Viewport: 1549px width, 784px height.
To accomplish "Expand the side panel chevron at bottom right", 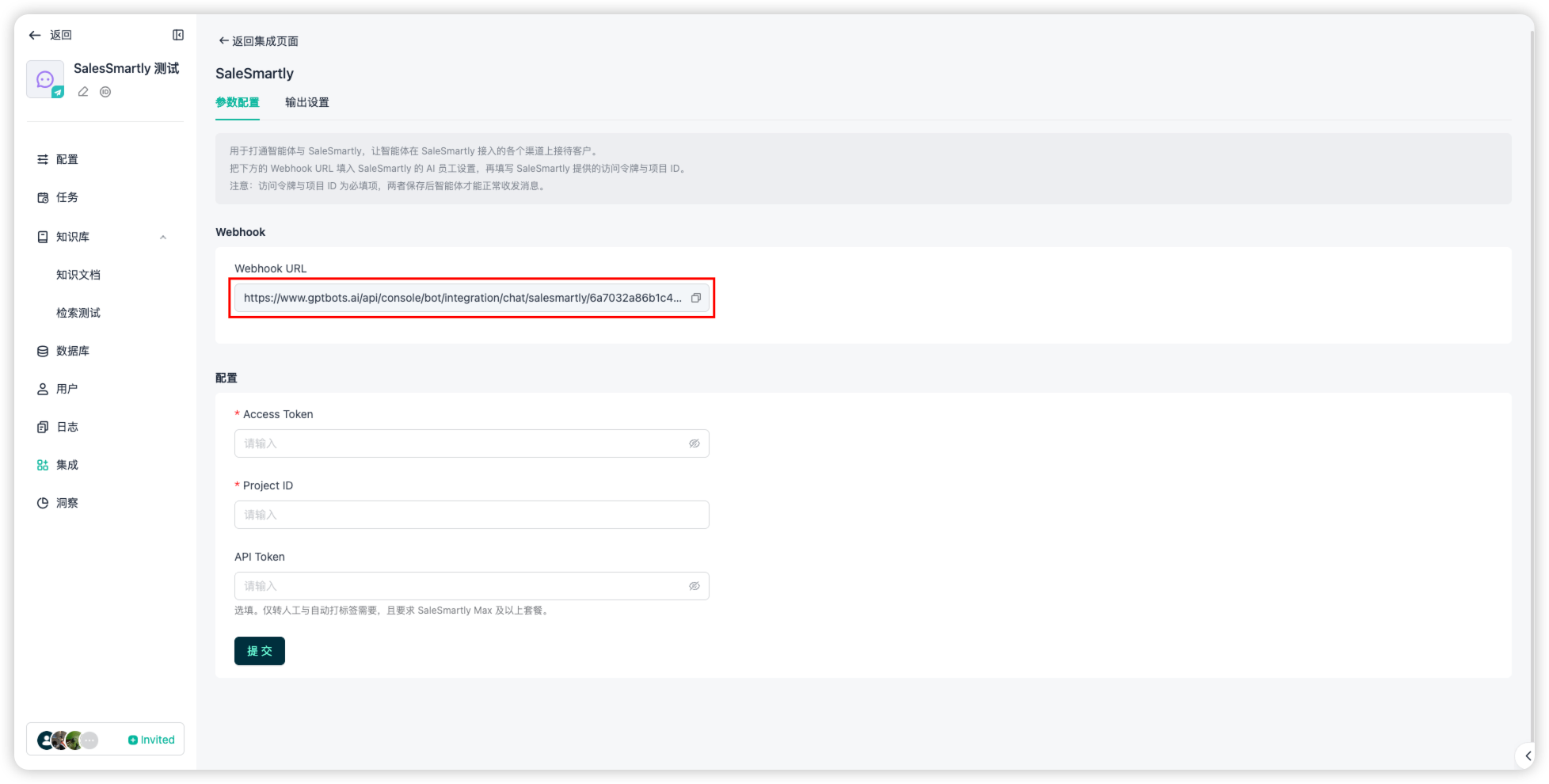I will coord(1528,755).
